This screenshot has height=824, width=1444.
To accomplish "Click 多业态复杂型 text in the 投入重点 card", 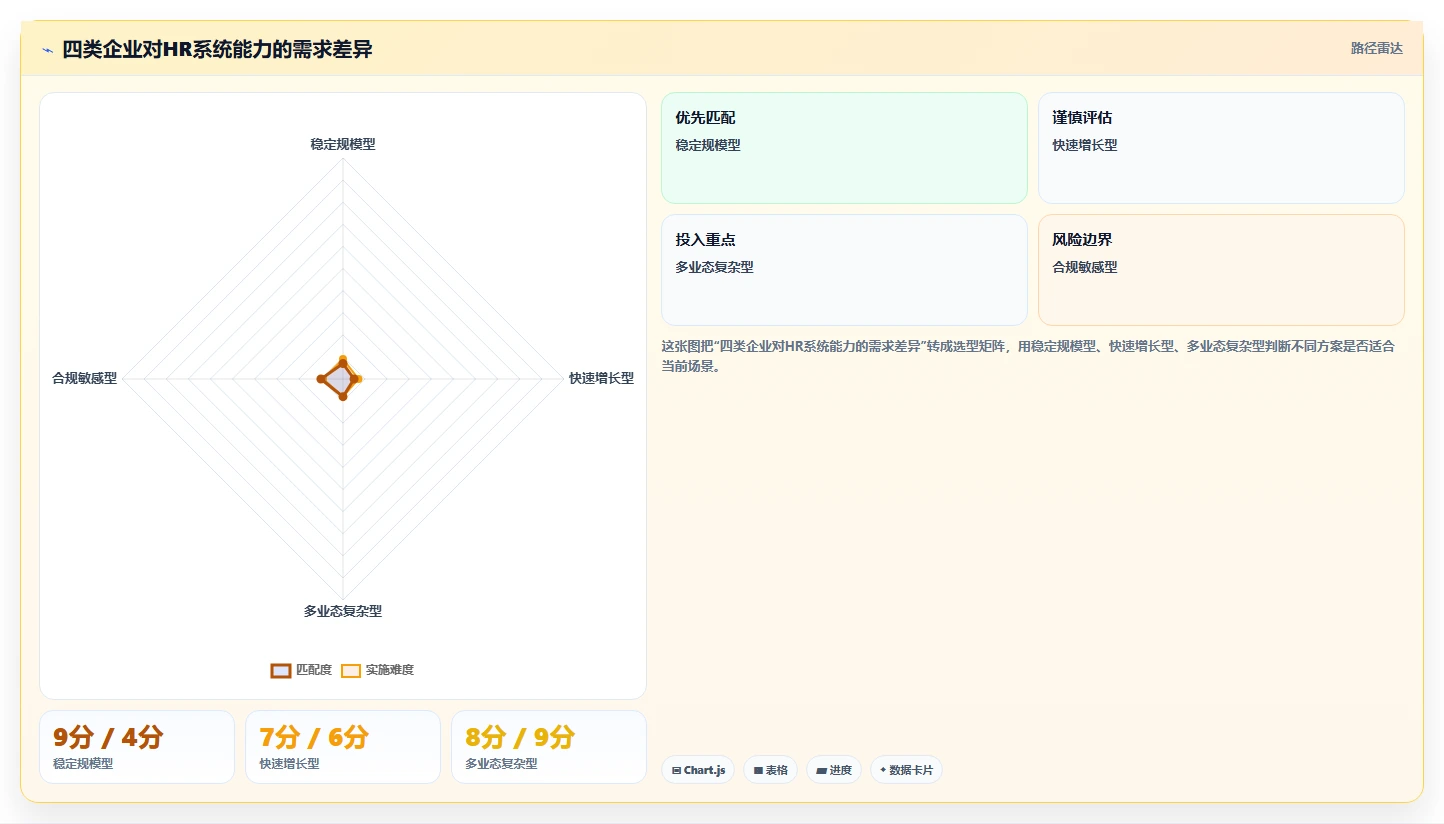I will click(x=714, y=267).
